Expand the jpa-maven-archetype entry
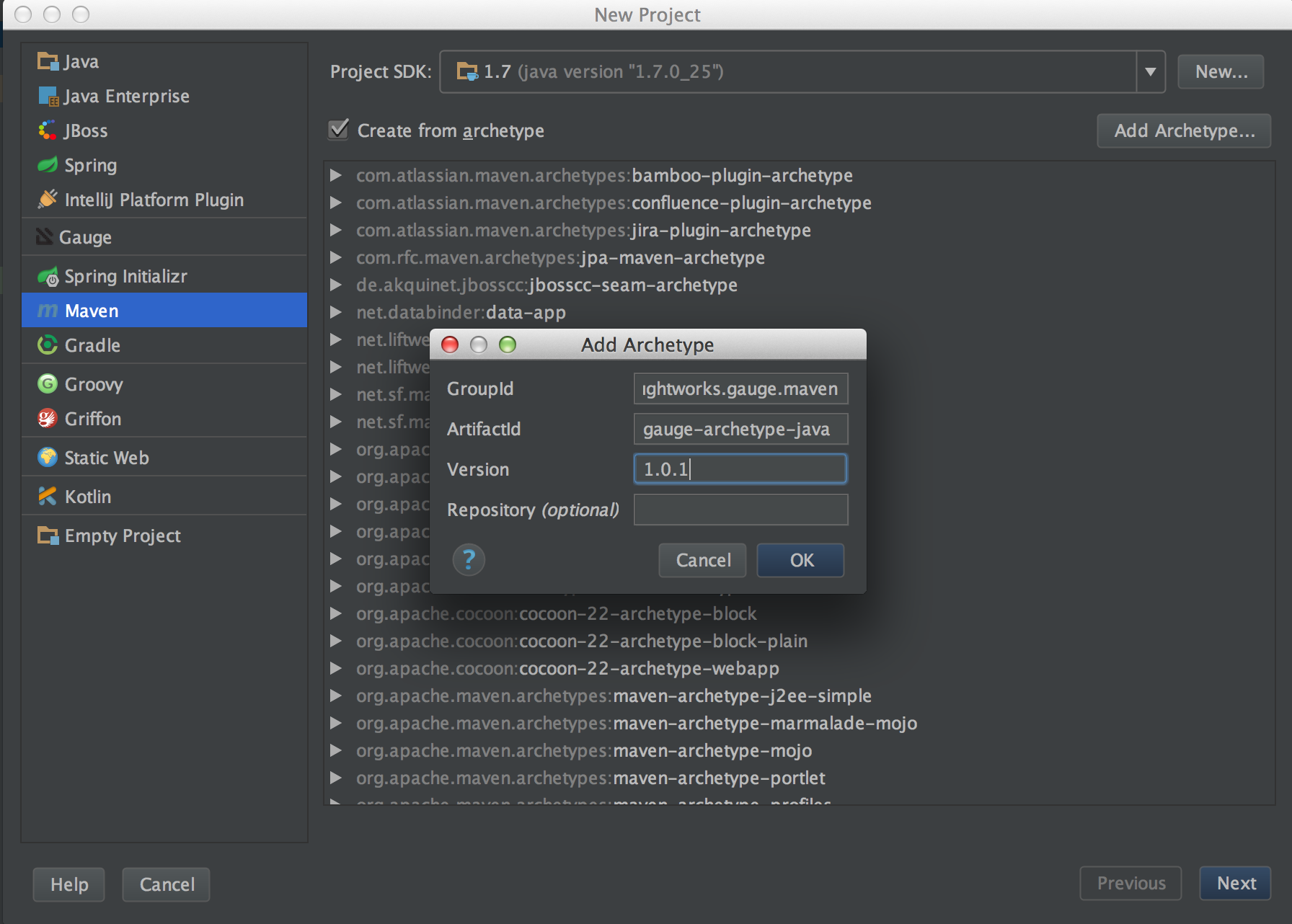 click(335, 257)
